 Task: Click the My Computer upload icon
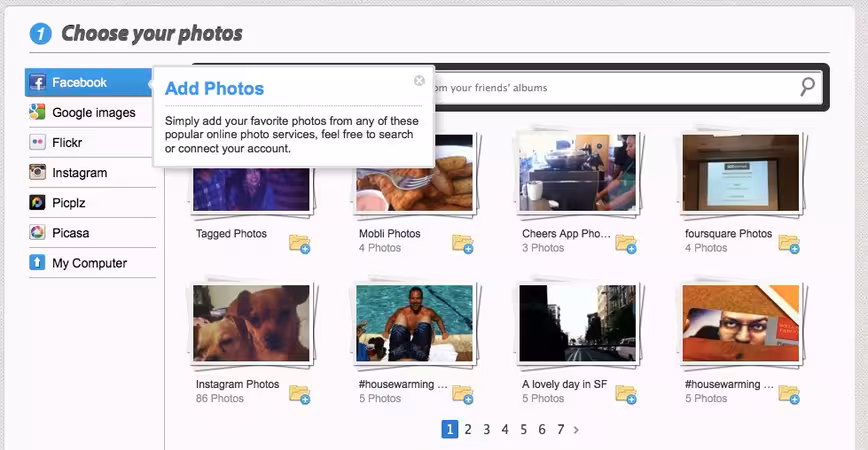[x=37, y=263]
